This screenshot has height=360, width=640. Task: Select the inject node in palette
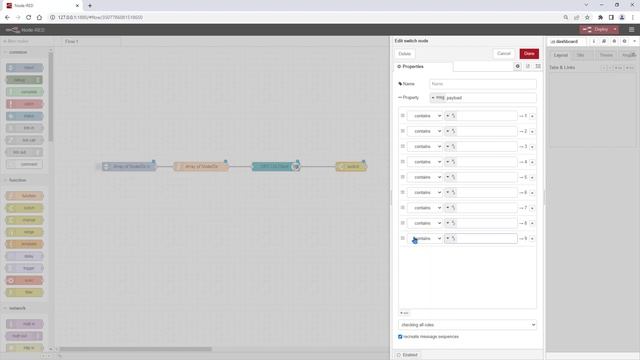(x=24, y=68)
